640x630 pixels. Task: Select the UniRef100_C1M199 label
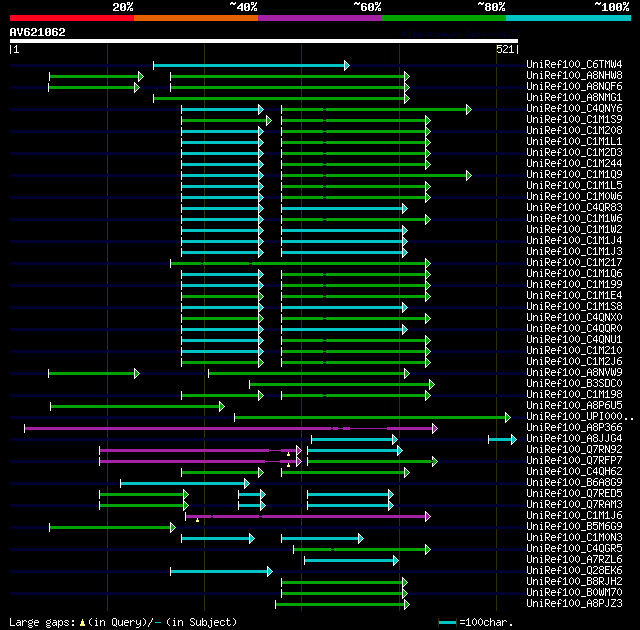tap(574, 285)
